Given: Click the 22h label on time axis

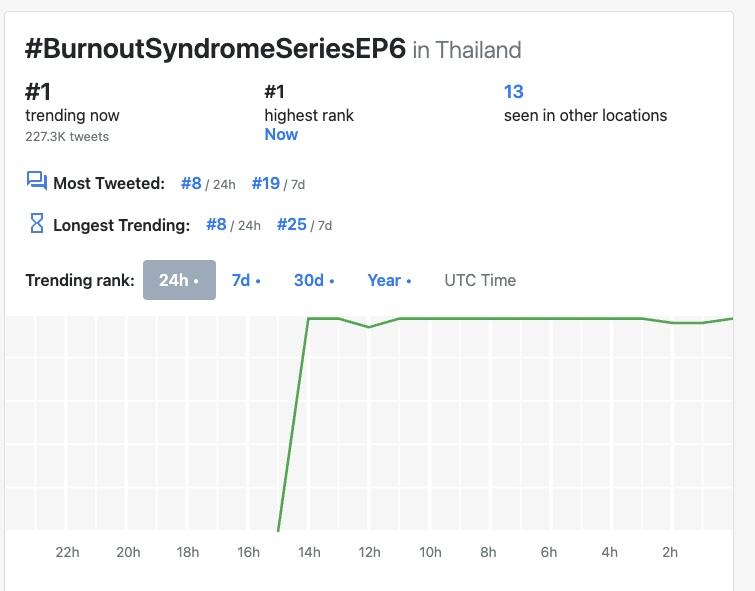Looking at the screenshot, I should click(67, 552).
